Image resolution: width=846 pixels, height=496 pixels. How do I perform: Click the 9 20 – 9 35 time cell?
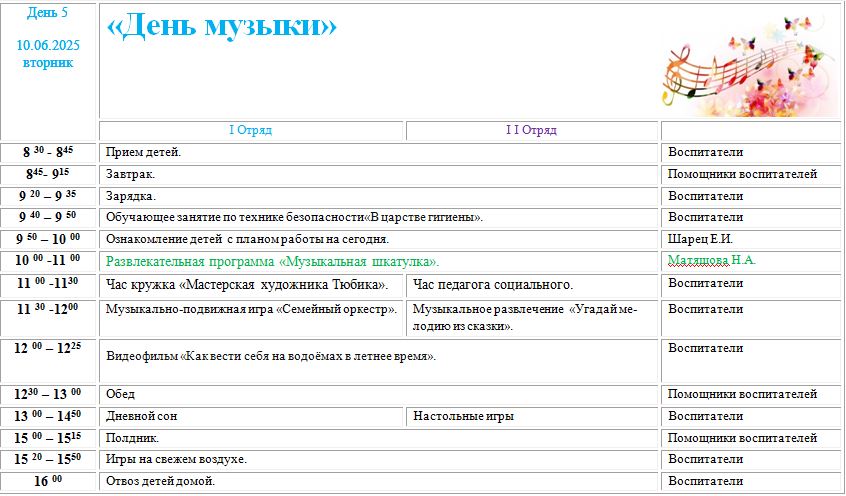pyautogui.click(x=47, y=195)
